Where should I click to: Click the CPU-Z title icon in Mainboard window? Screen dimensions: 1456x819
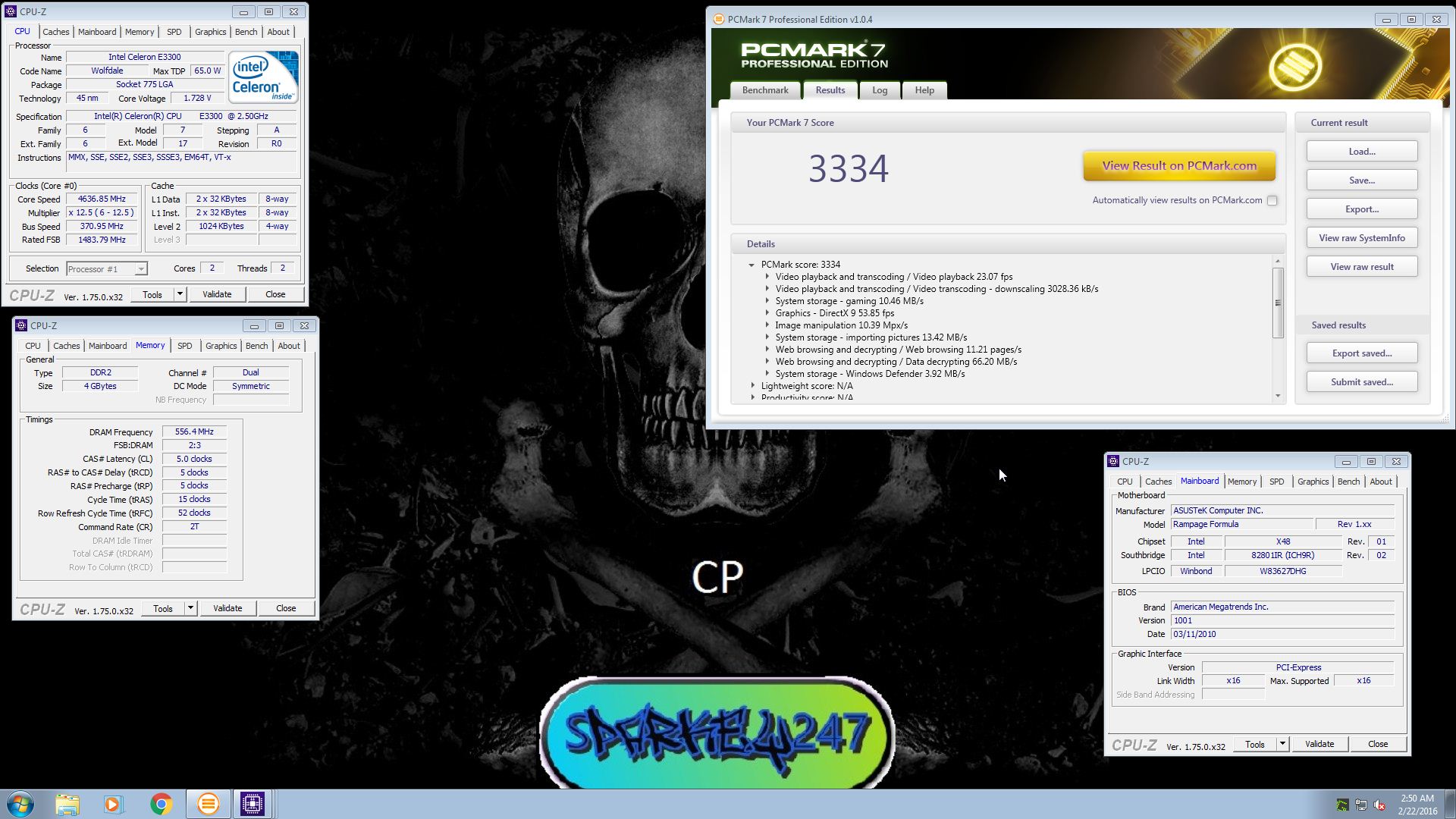coord(1113,461)
